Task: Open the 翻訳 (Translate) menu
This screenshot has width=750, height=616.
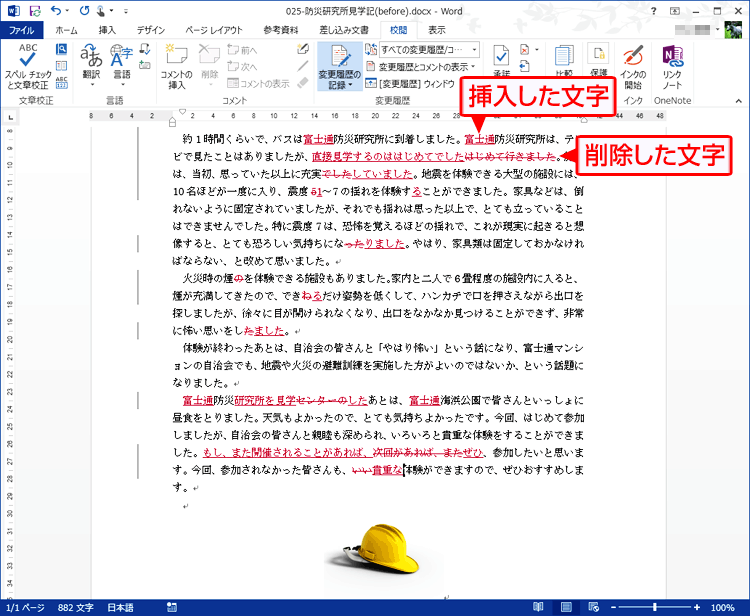Action: click(91, 66)
